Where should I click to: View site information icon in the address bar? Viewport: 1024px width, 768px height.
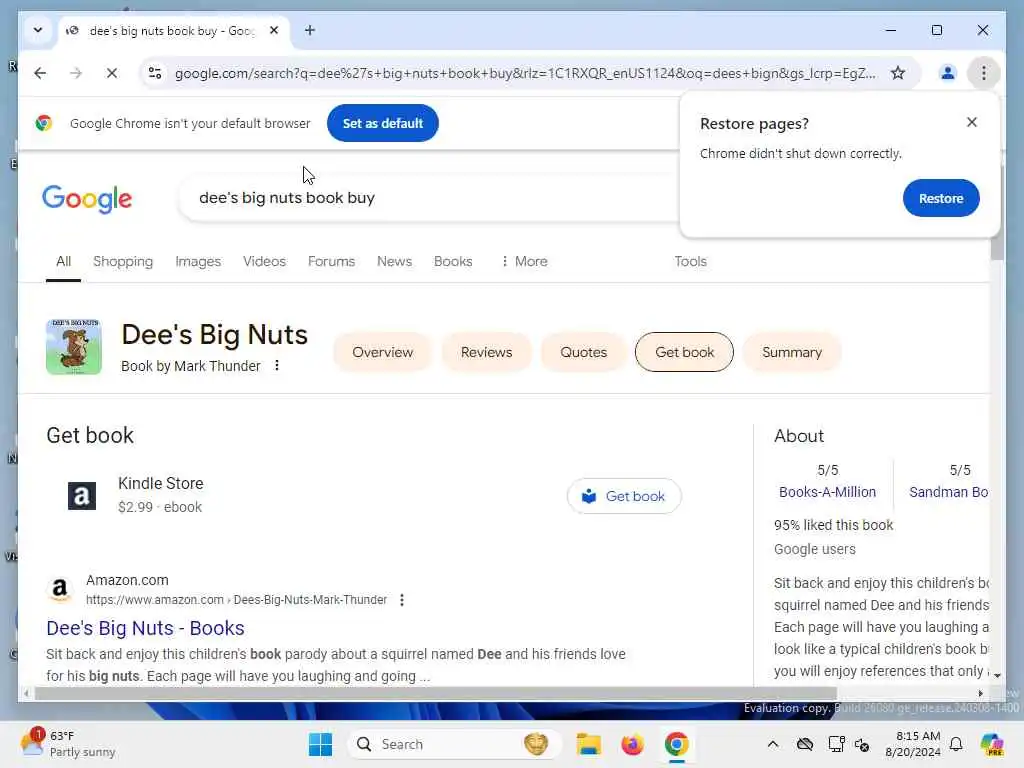155,73
